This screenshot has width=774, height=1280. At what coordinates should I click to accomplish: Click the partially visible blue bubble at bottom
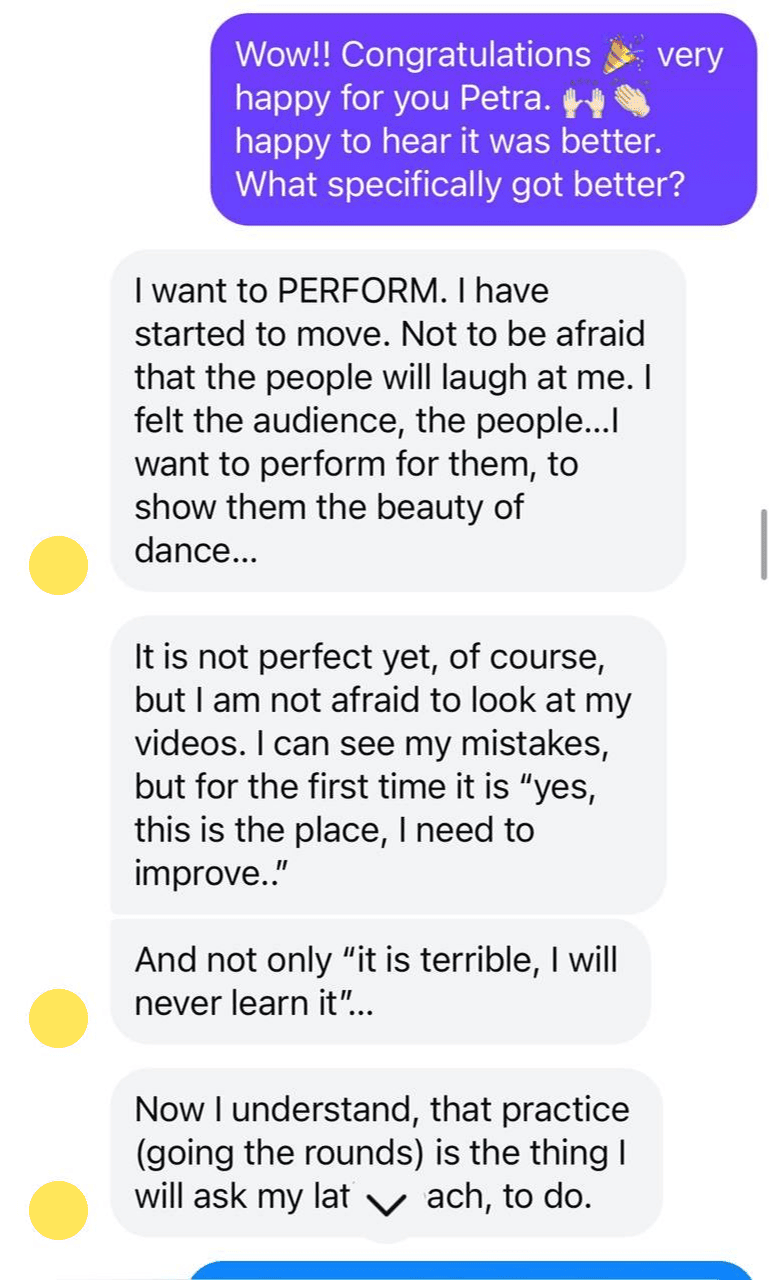tap(470, 1271)
